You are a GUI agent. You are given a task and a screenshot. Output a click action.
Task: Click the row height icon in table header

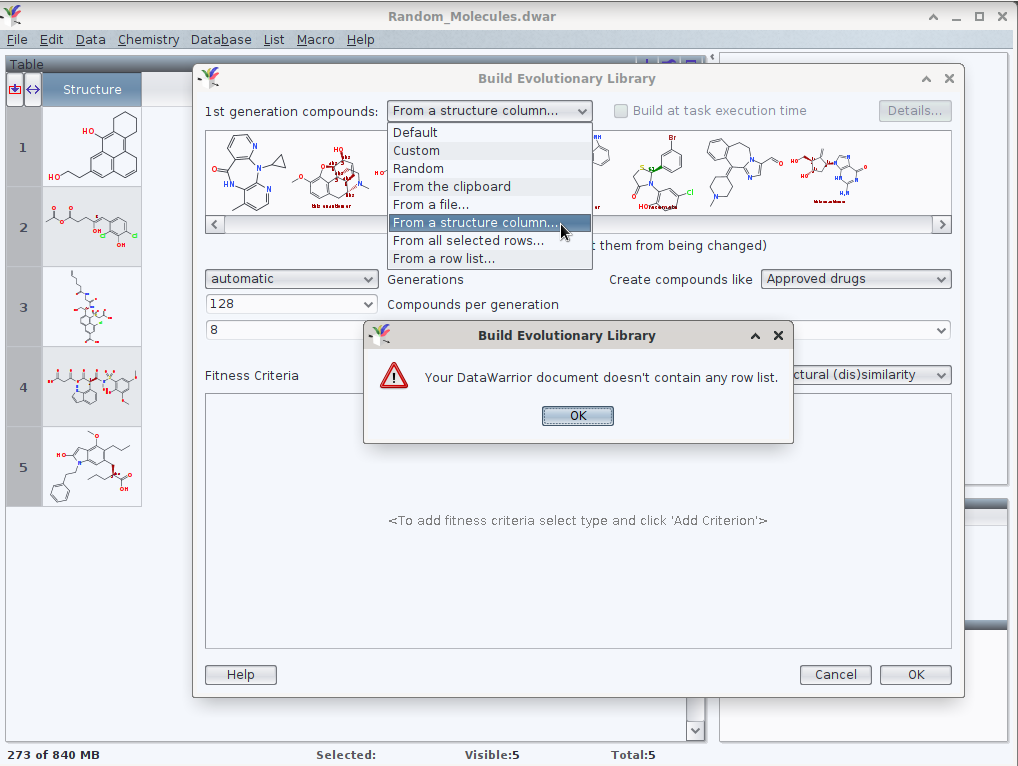tap(15, 89)
